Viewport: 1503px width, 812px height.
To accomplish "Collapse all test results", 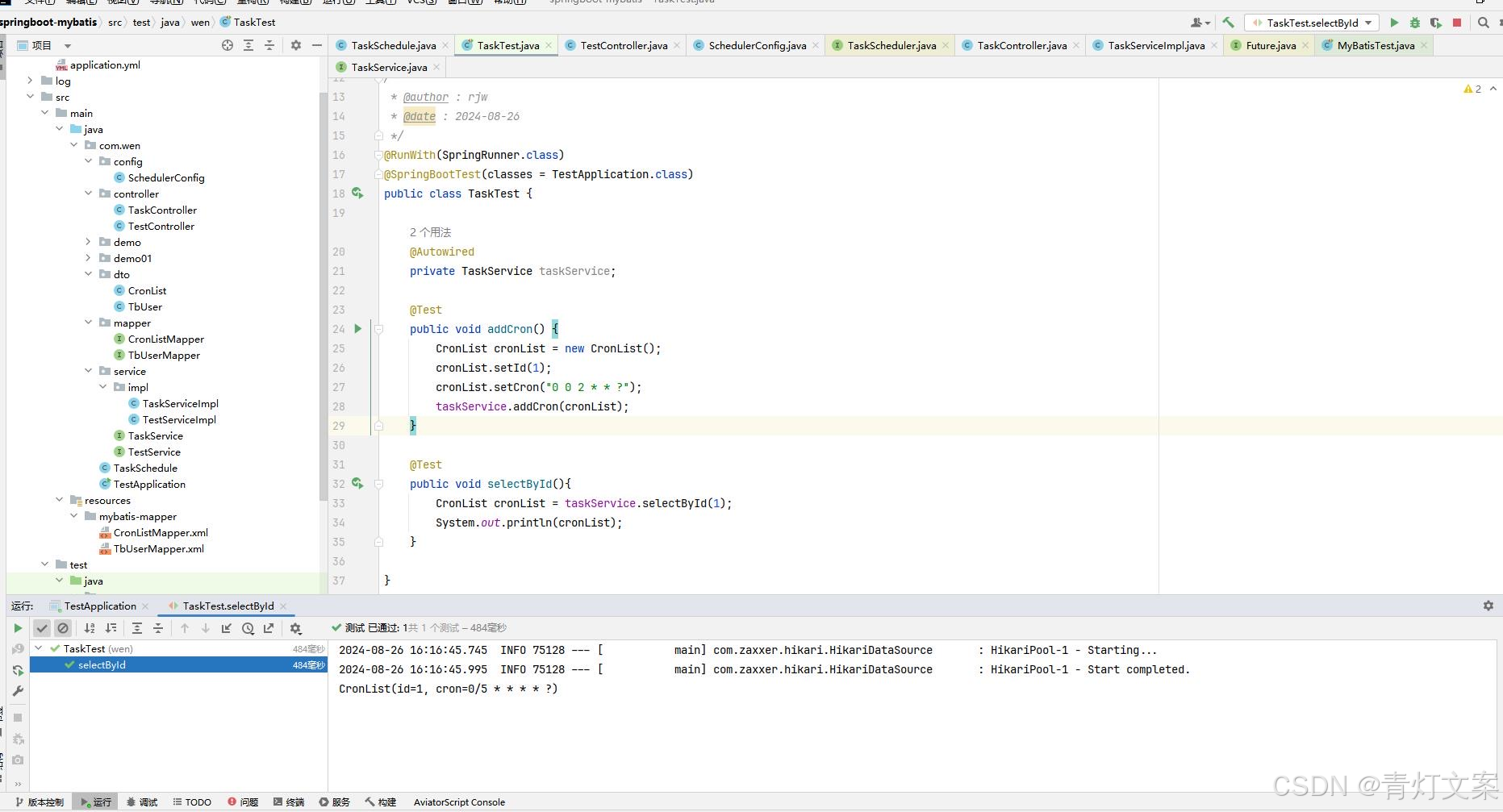I will click(158, 628).
